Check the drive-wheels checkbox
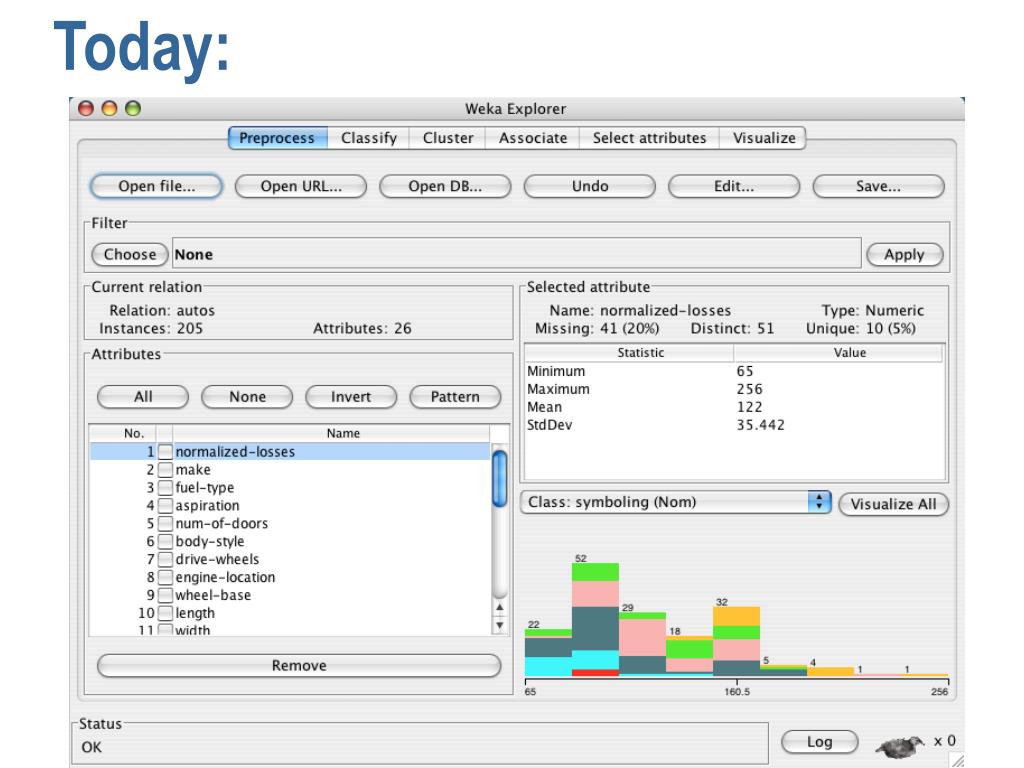The width and height of the screenshot is (1024, 768). coord(165,559)
